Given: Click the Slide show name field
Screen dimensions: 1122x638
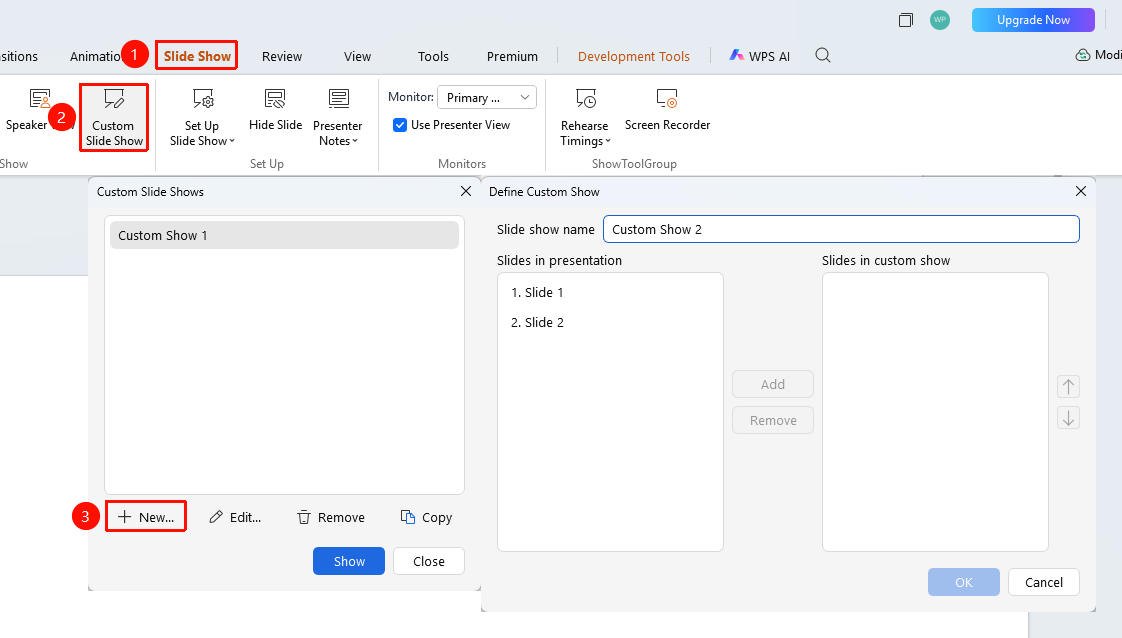Looking at the screenshot, I should (x=841, y=230).
